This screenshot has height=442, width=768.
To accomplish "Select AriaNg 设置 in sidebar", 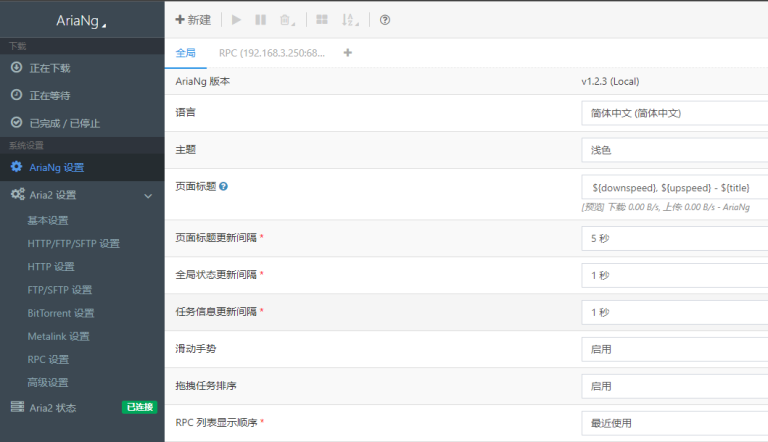I will pyautogui.click(x=82, y=167).
